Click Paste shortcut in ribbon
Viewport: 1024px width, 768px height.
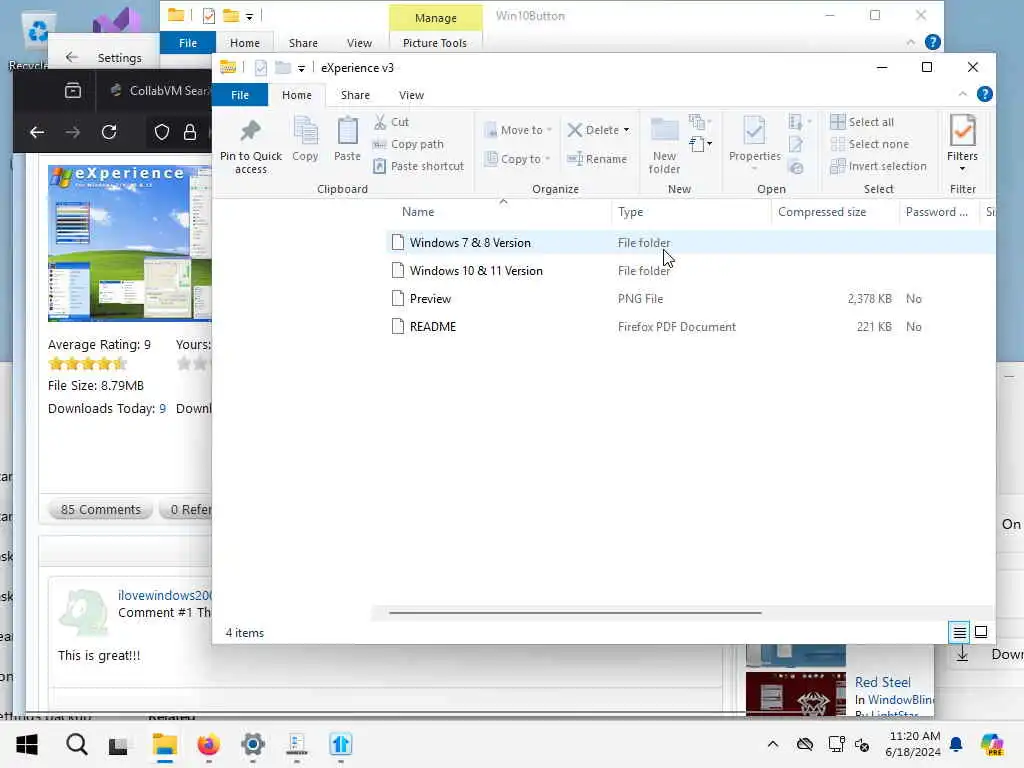pos(419,167)
